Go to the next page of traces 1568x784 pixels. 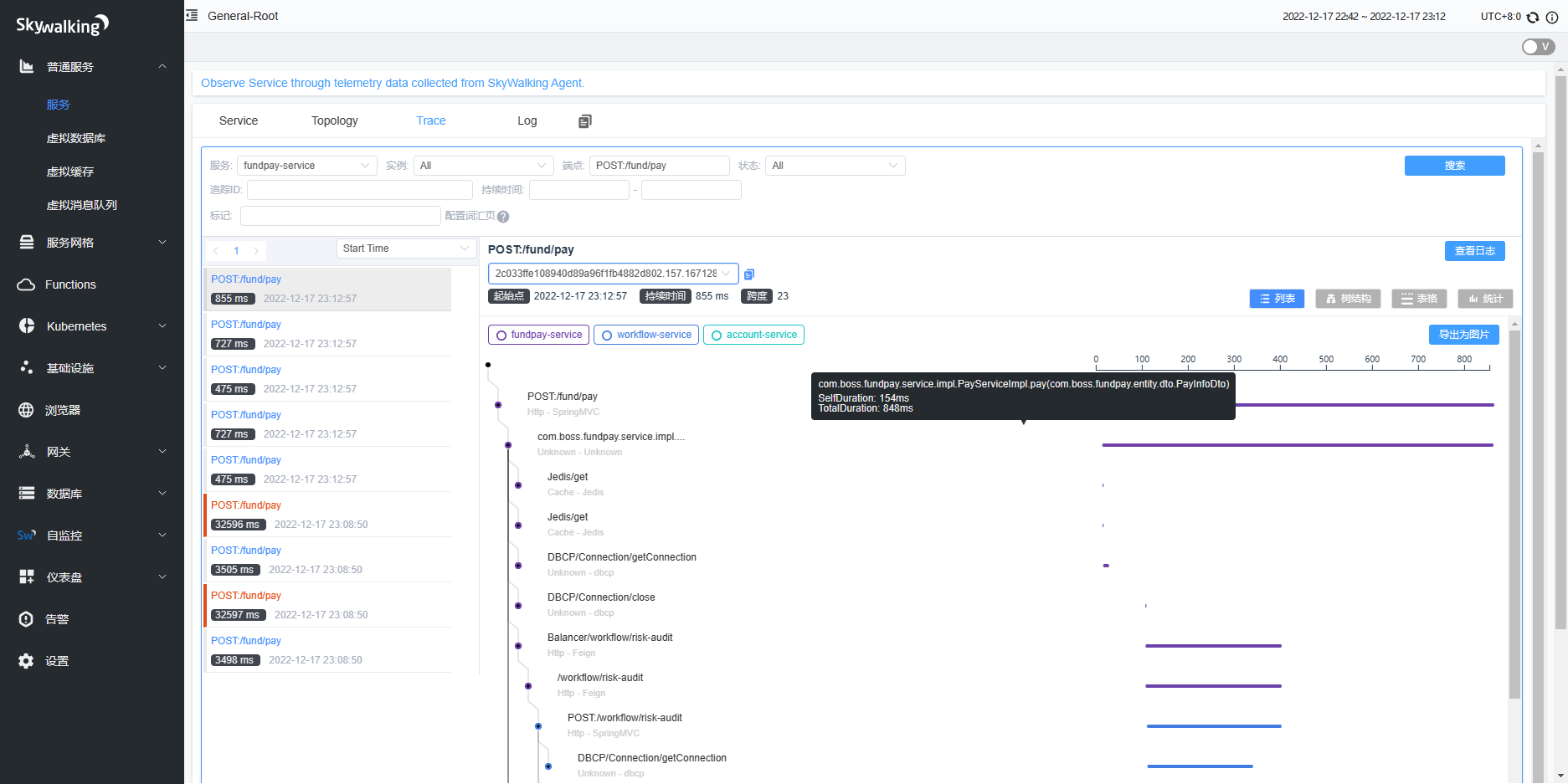tap(256, 250)
